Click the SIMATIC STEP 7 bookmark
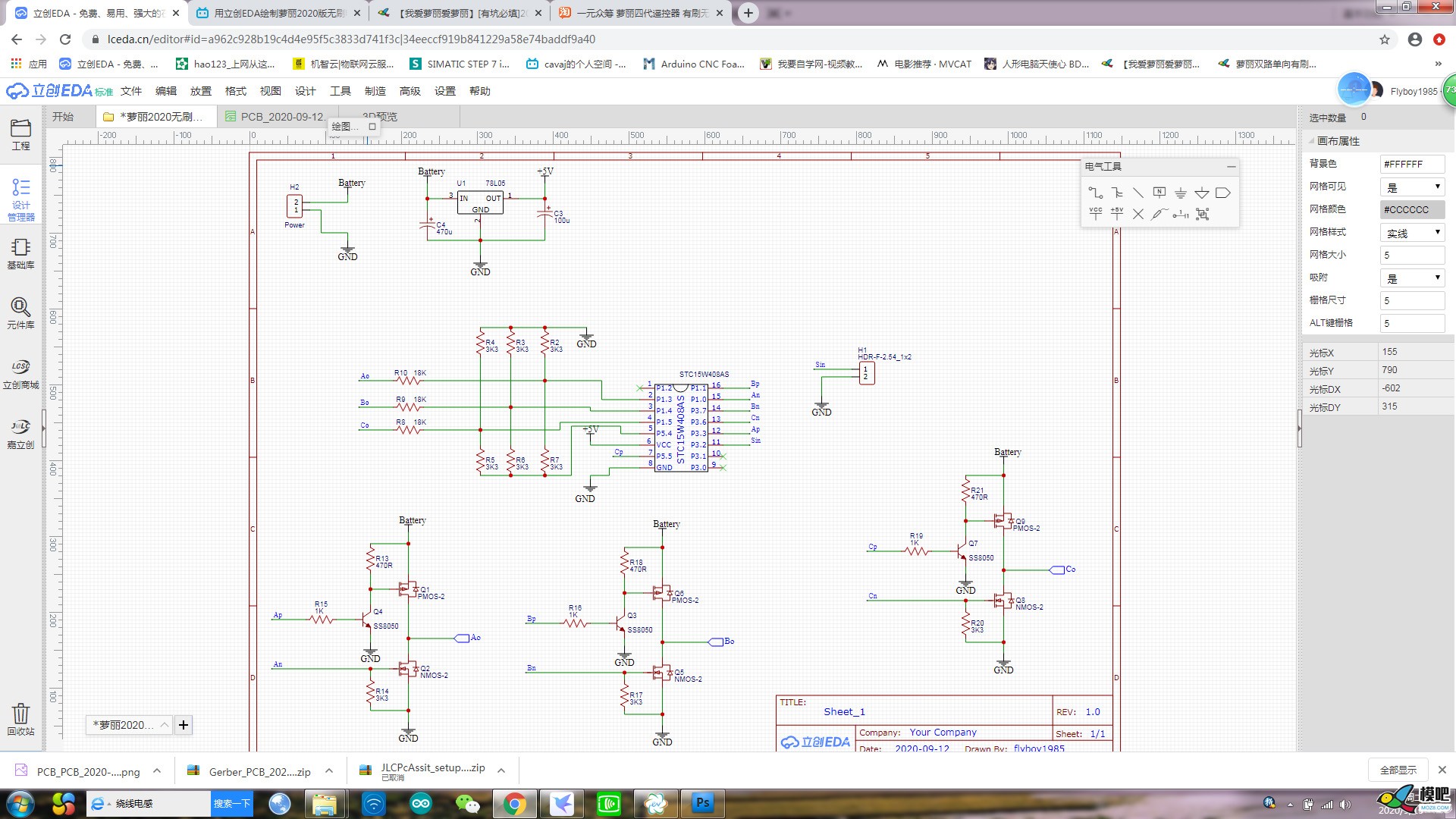Image resolution: width=1456 pixels, height=819 pixels. click(x=459, y=64)
